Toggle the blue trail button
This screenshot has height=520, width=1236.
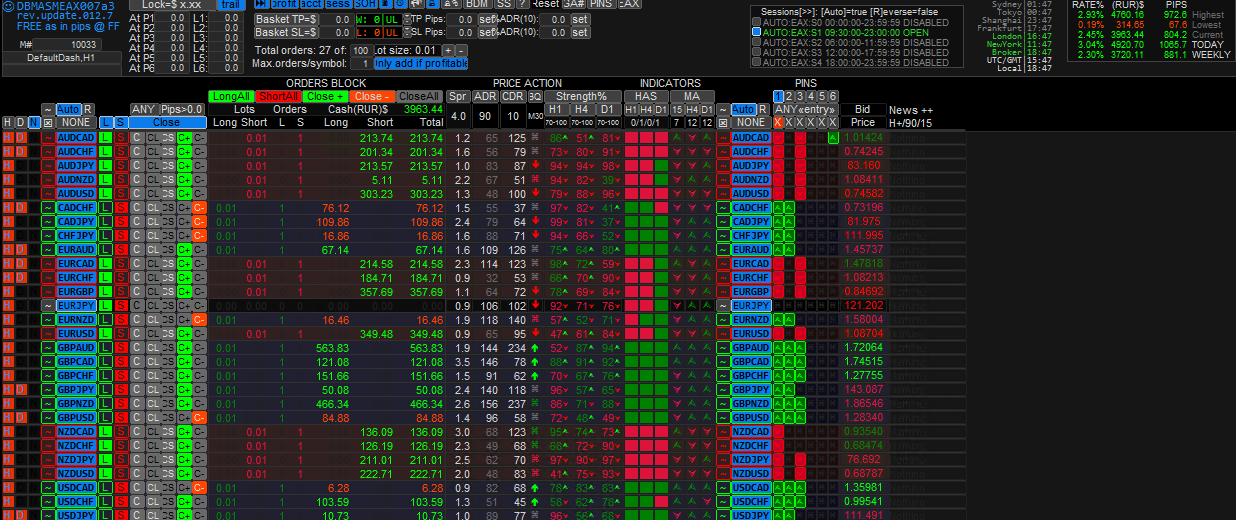(x=231, y=4)
